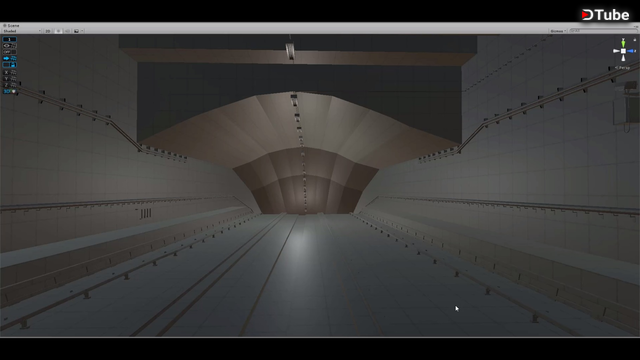Toggle scene lighting button

point(58,31)
